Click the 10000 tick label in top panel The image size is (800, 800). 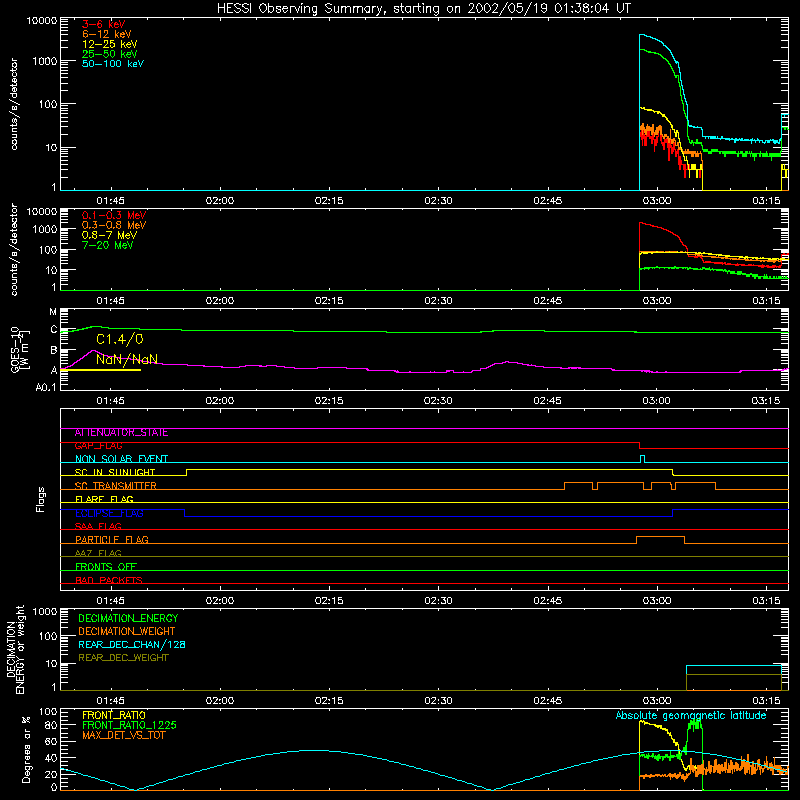pos(42,21)
